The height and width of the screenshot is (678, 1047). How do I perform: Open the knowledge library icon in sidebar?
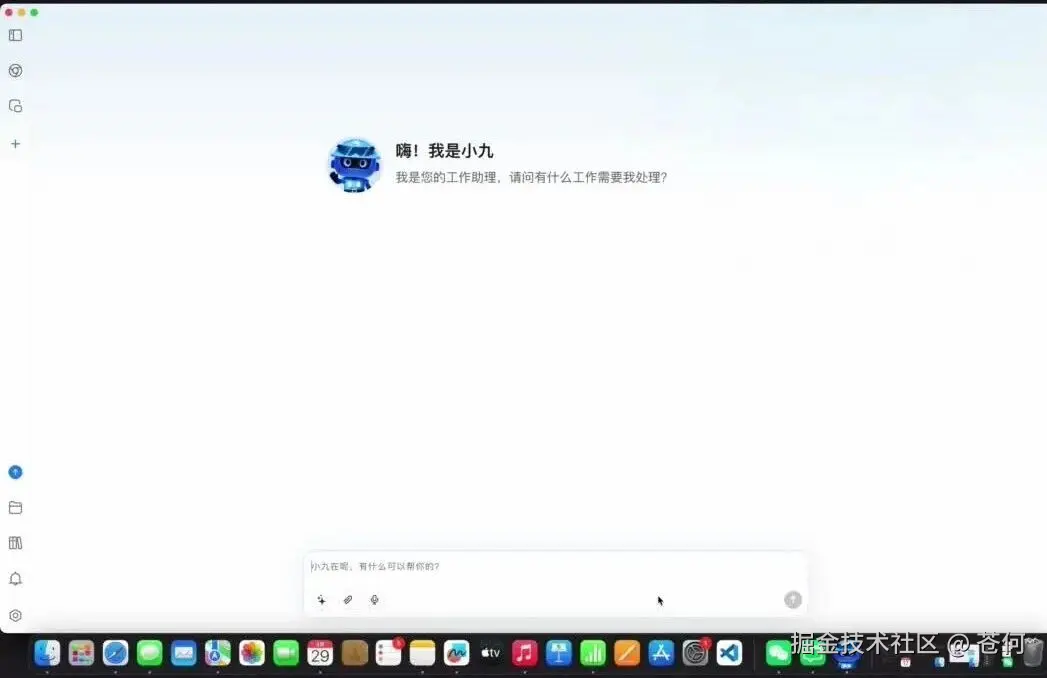[x=15, y=543]
